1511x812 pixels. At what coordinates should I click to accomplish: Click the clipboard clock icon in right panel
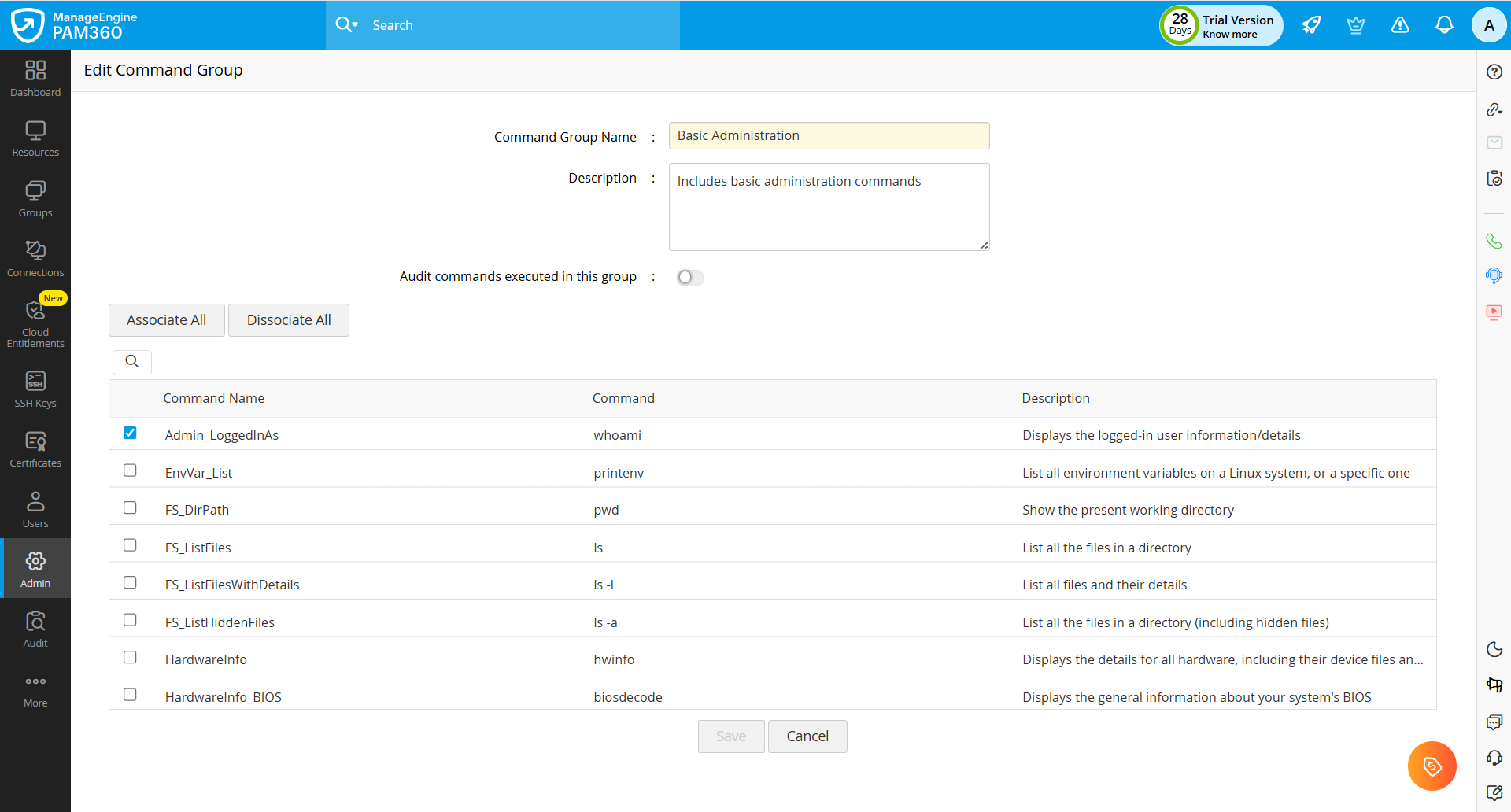pos(1494,179)
